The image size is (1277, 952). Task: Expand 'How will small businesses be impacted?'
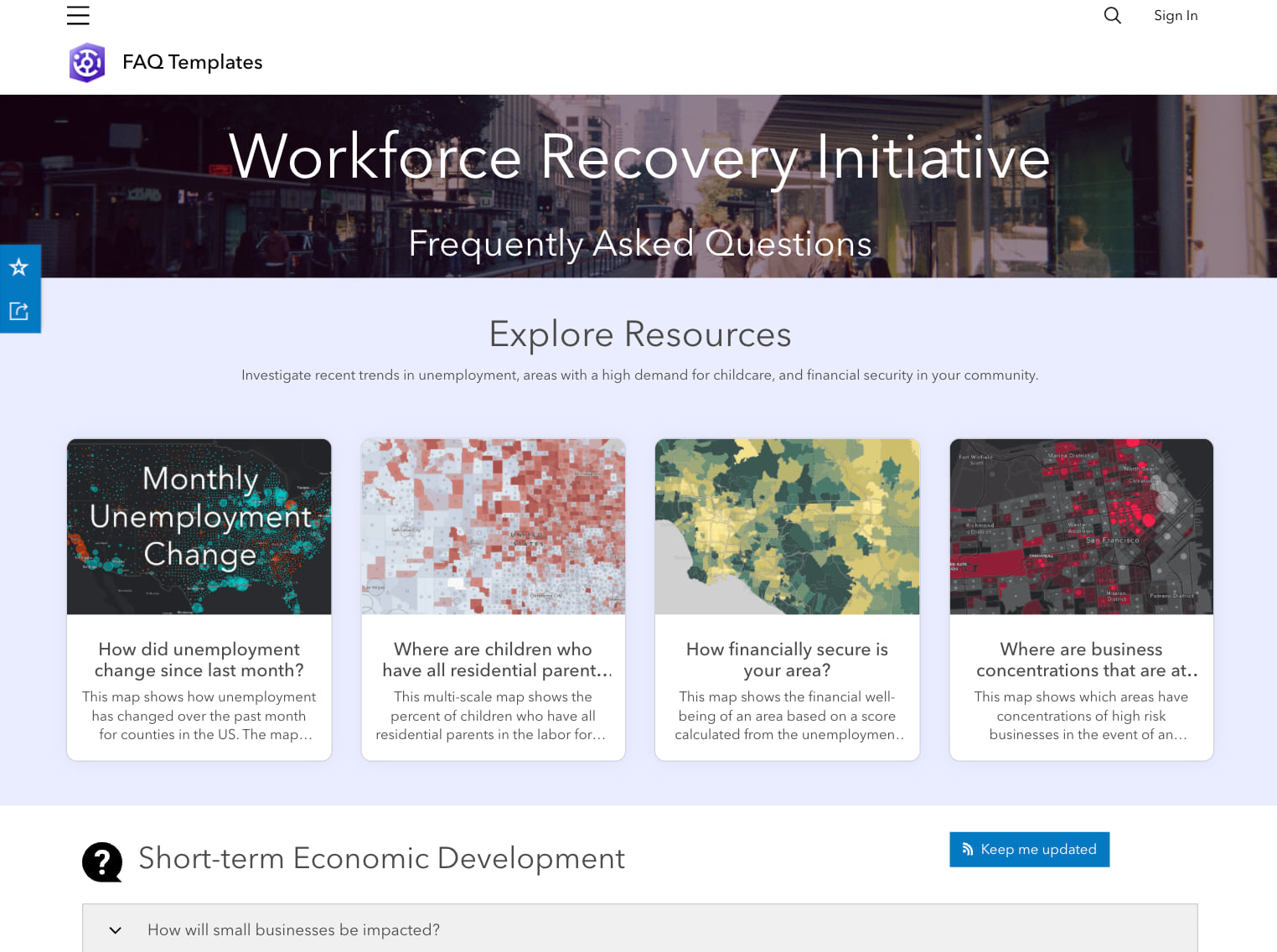pyautogui.click(x=639, y=929)
